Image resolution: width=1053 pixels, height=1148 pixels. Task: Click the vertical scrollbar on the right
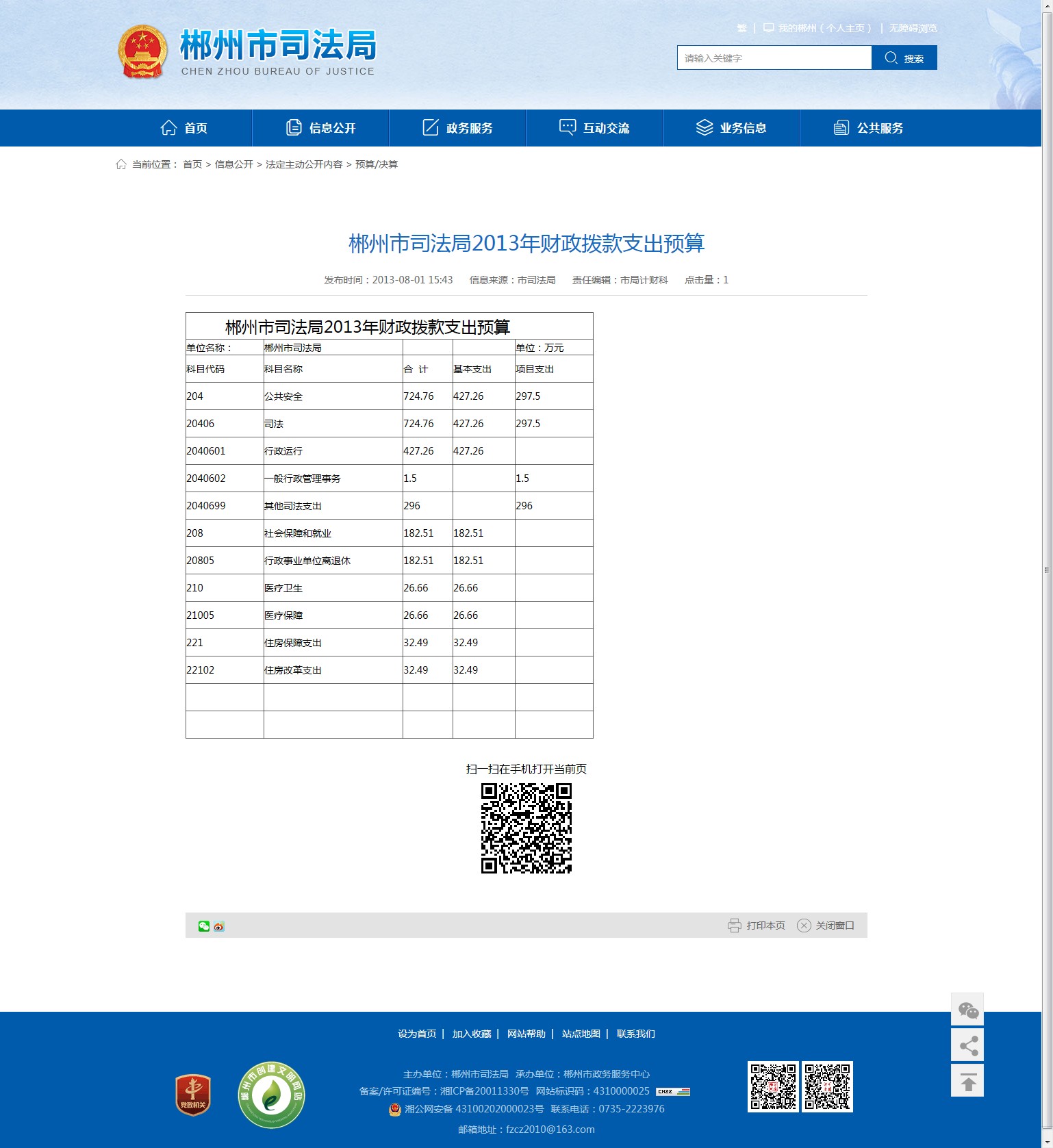tap(1047, 570)
